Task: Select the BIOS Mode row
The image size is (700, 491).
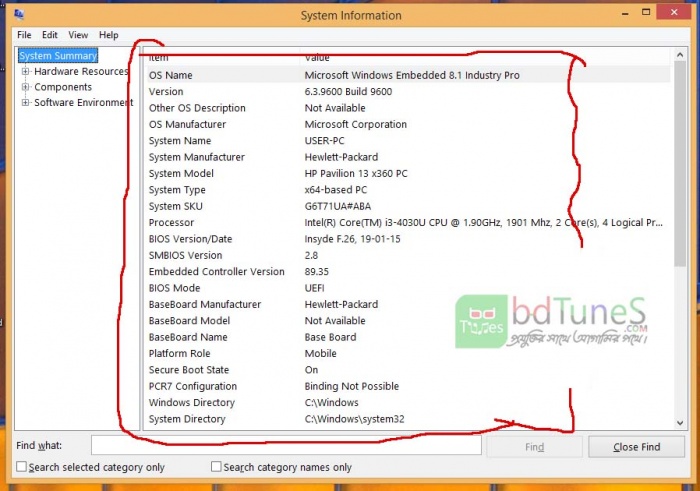Action: pos(407,288)
